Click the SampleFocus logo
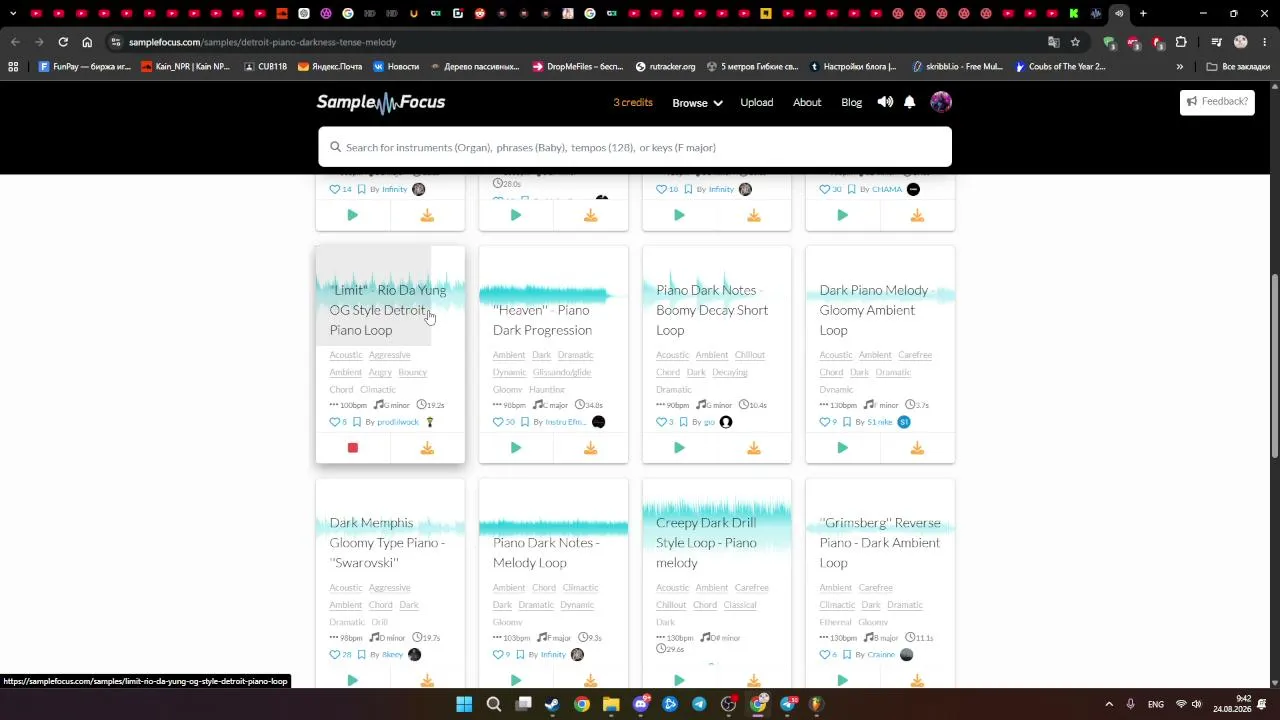 (x=381, y=102)
